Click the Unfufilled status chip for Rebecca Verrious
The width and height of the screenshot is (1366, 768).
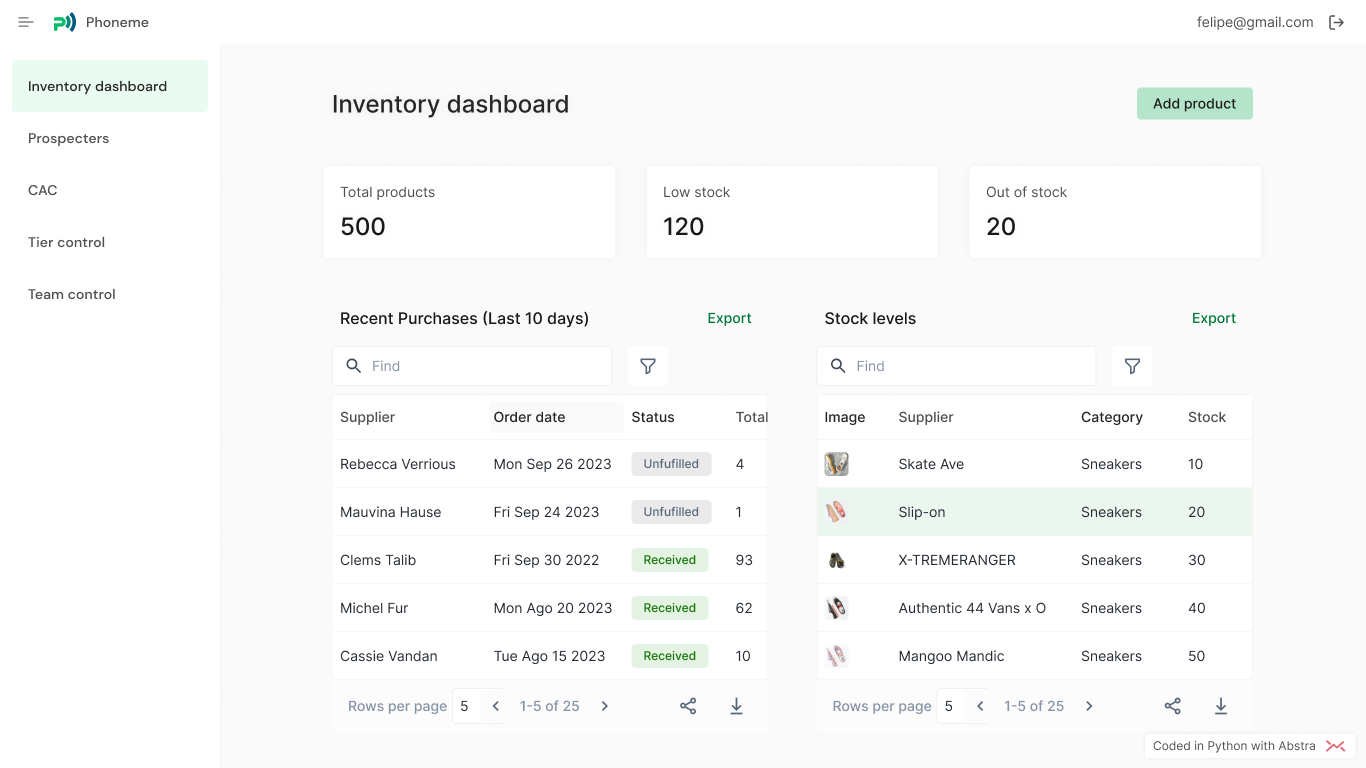(x=670, y=463)
